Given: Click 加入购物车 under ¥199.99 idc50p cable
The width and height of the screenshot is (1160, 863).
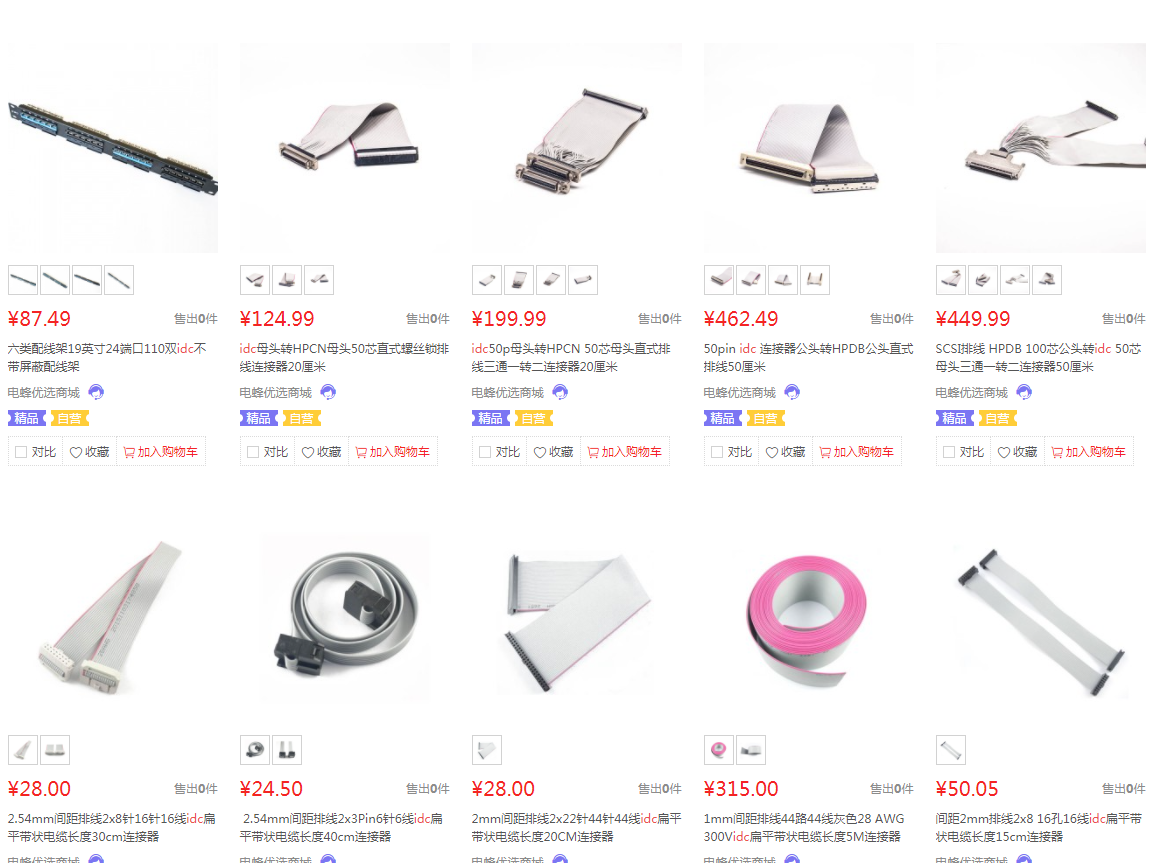Looking at the screenshot, I should tap(625, 452).
